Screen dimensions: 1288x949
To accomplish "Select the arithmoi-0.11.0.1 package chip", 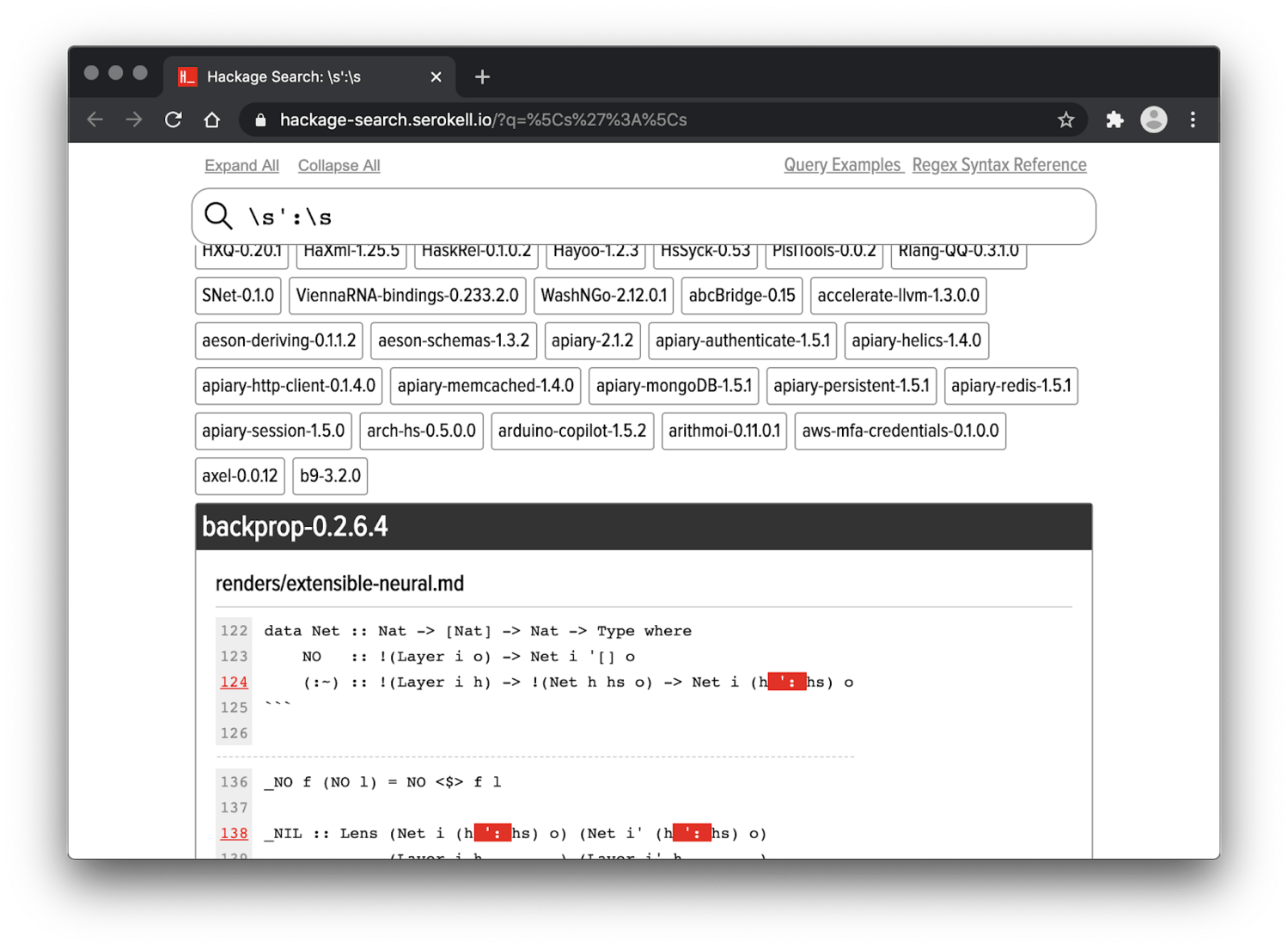I will point(724,431).
